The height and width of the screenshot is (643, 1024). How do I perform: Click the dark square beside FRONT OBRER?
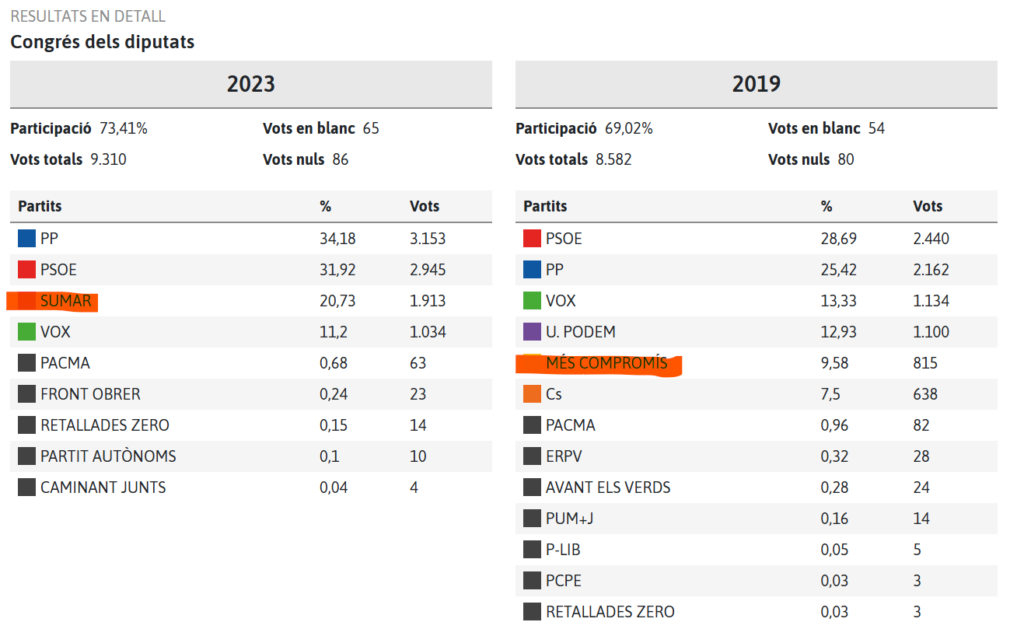27,394
